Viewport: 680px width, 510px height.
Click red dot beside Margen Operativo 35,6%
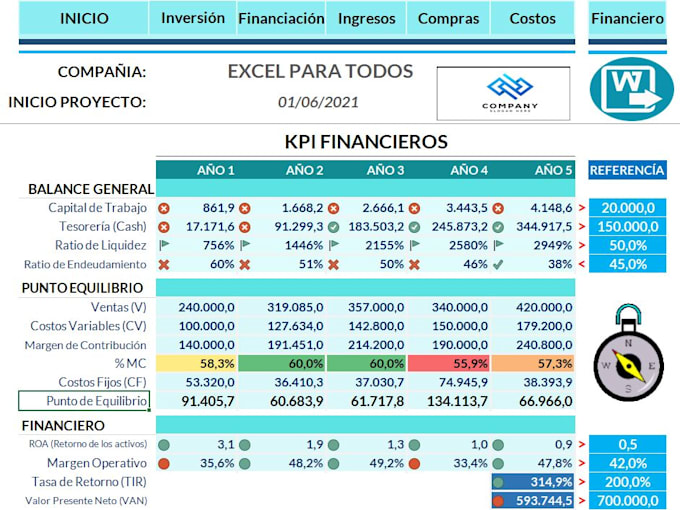164,464
